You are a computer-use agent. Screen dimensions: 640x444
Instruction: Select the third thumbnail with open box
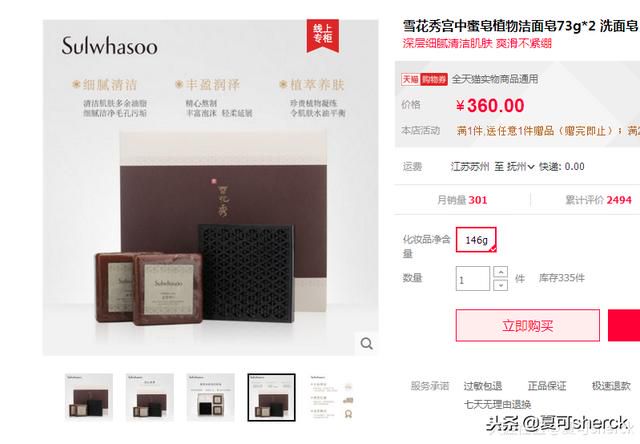211,397
